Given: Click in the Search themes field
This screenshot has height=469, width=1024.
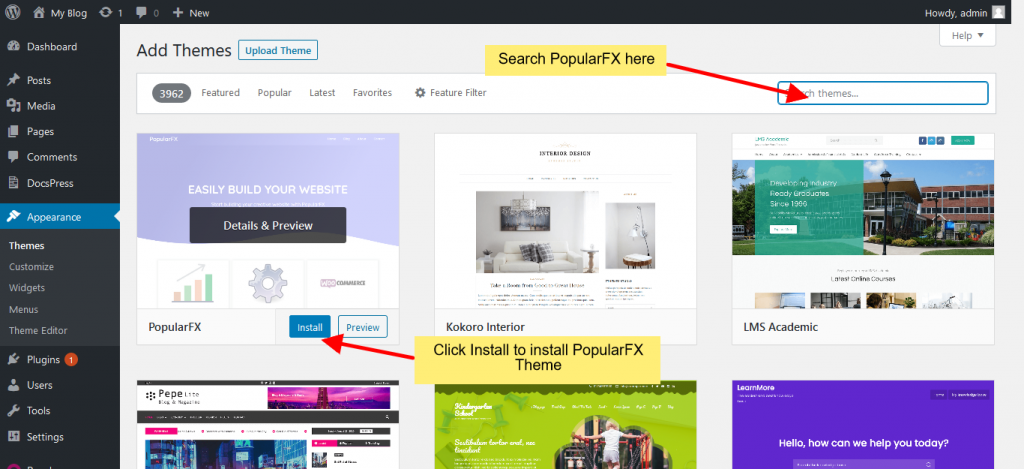Looking at the screenshot, I should 883,93.
